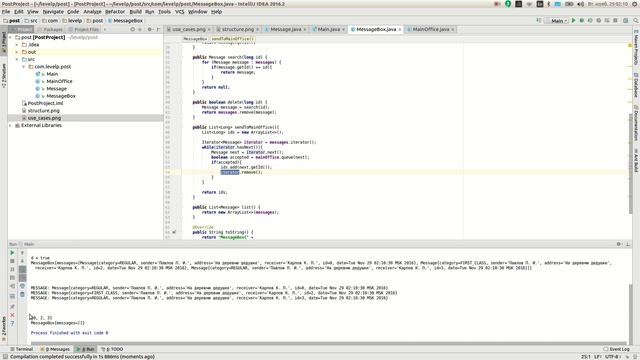
Task: Open the Refactor menu
Action: pos(115,12)
